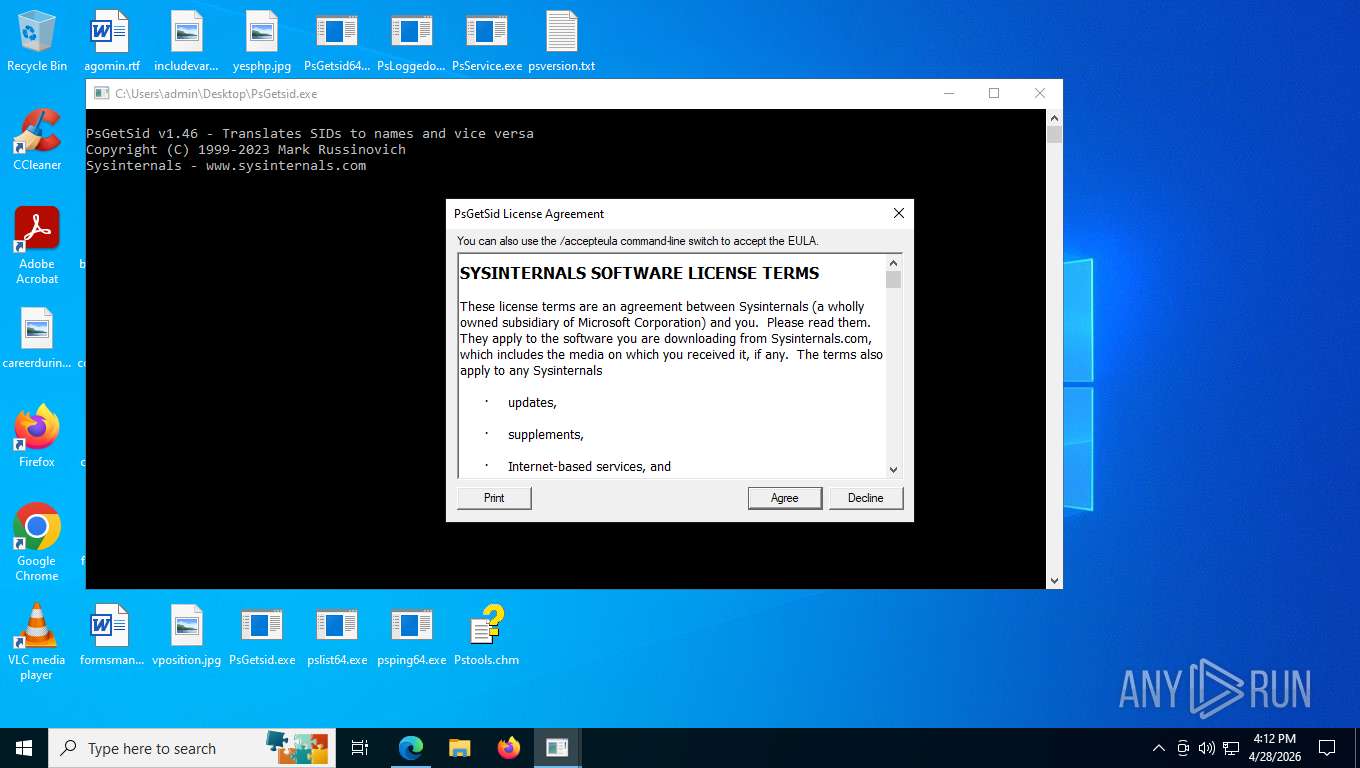Open File Explorer from the taskbar
The width and height of the screenshot is (1360, 768).
459,748
